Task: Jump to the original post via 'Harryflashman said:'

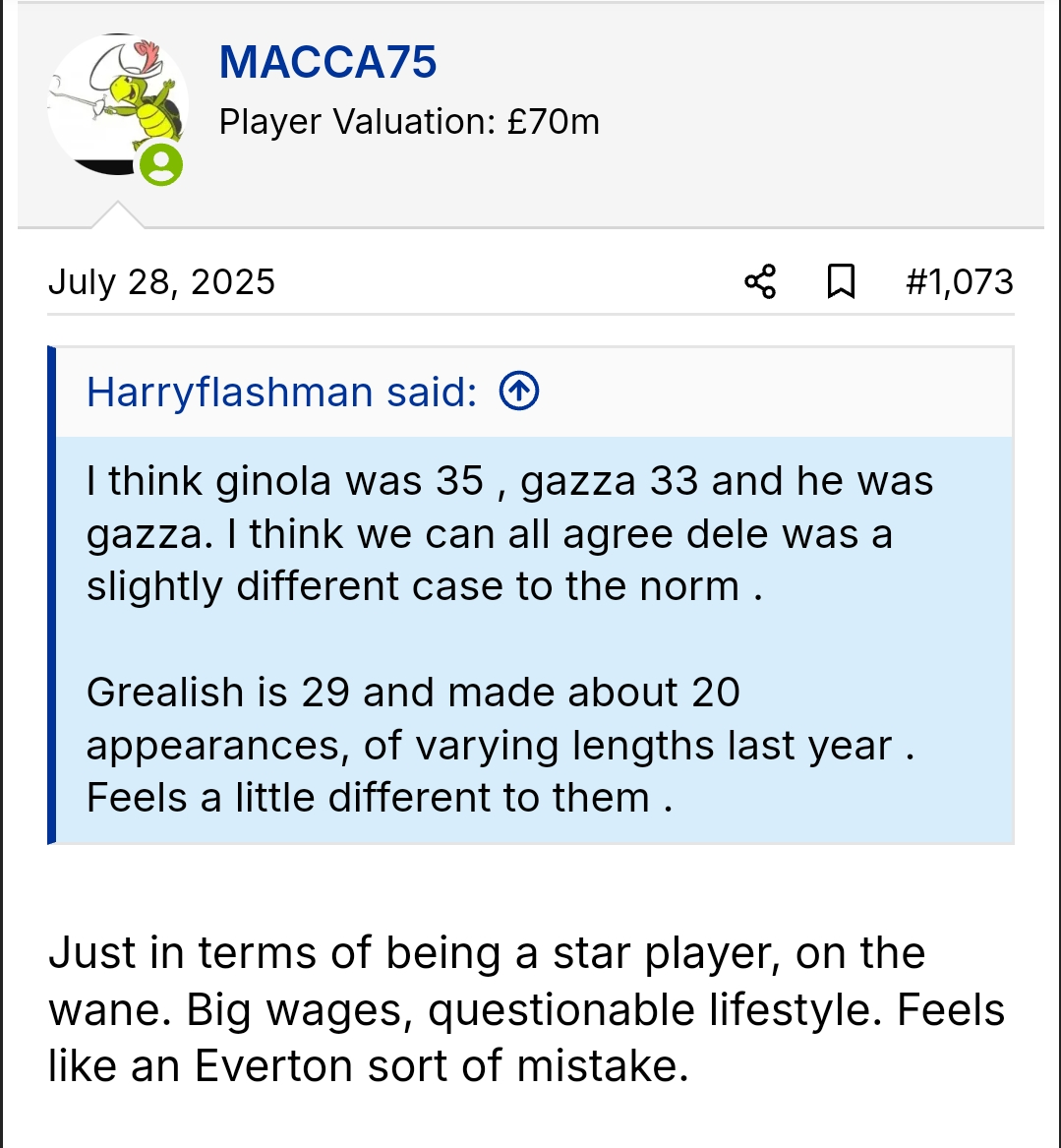Action: (x=281, y=392)
